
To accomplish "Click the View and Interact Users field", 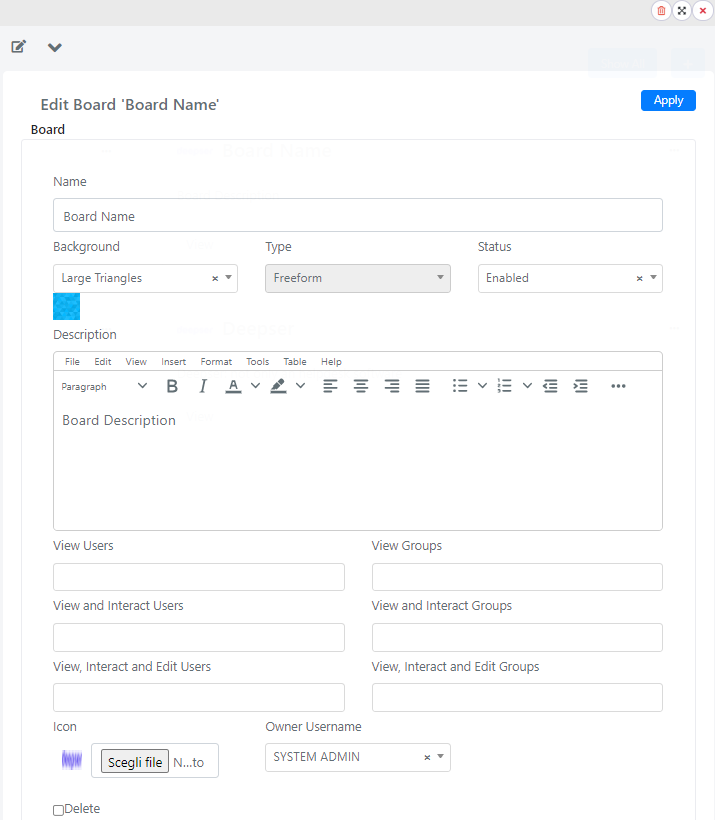I will [x=199, y=637].
